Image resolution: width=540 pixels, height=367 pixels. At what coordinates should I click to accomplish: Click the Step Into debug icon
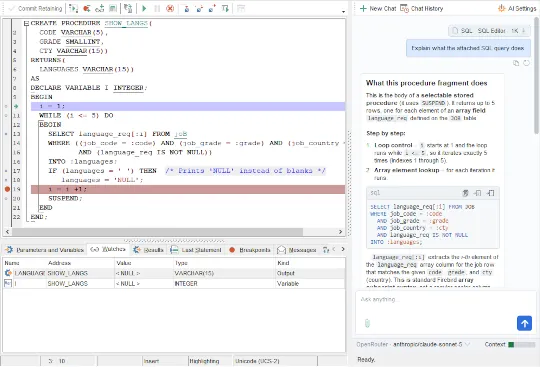point(186,9)
